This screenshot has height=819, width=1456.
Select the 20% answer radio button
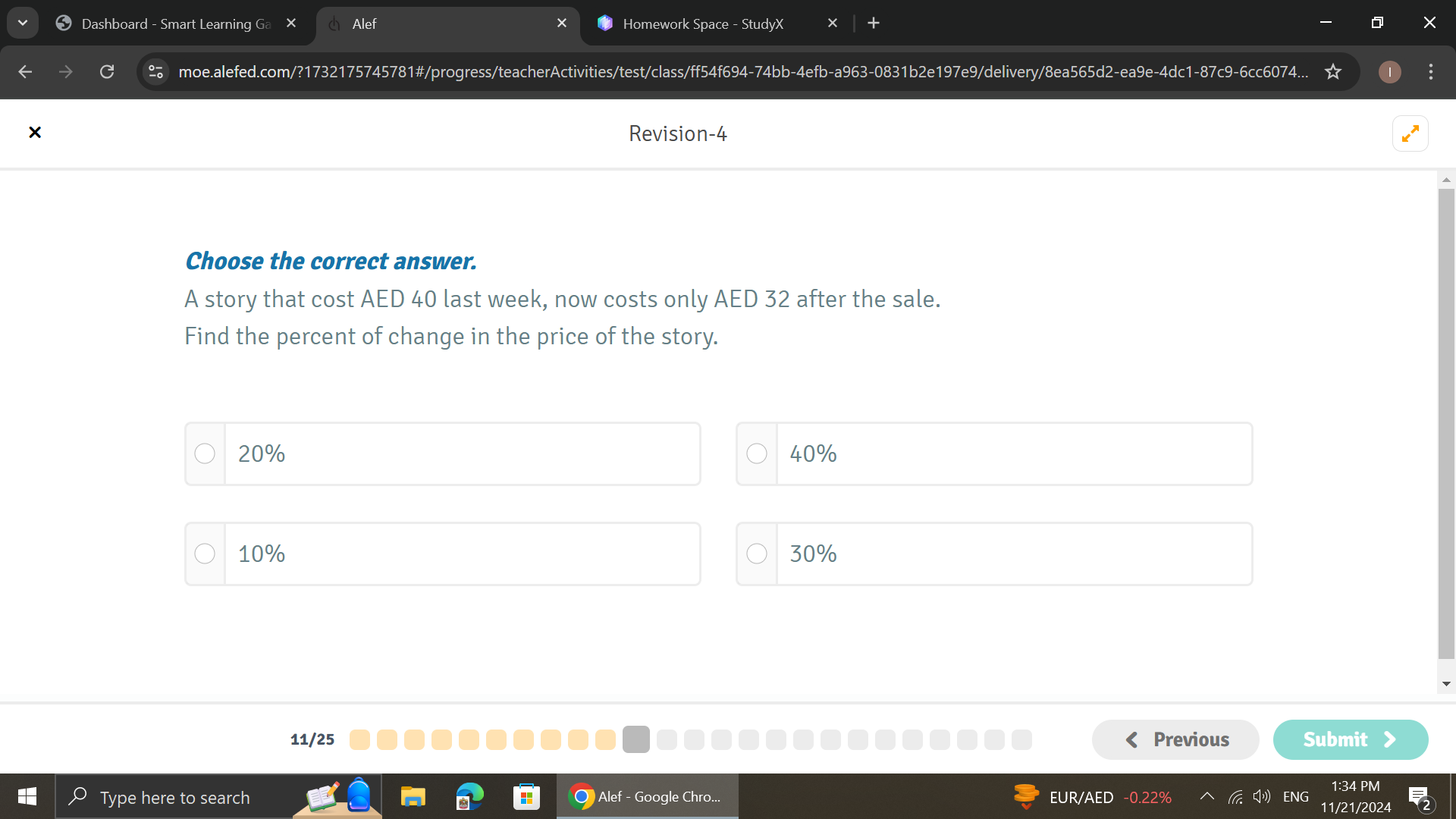(205, 454)
